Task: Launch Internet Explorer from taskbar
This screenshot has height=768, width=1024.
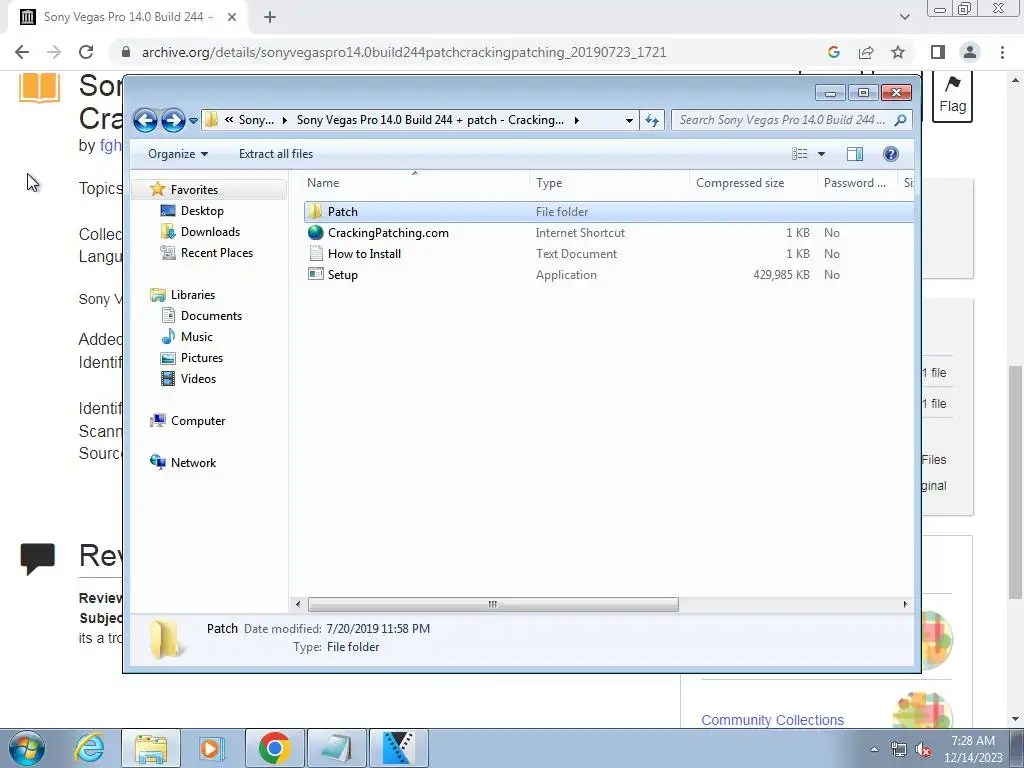Action: coord(89,748)
